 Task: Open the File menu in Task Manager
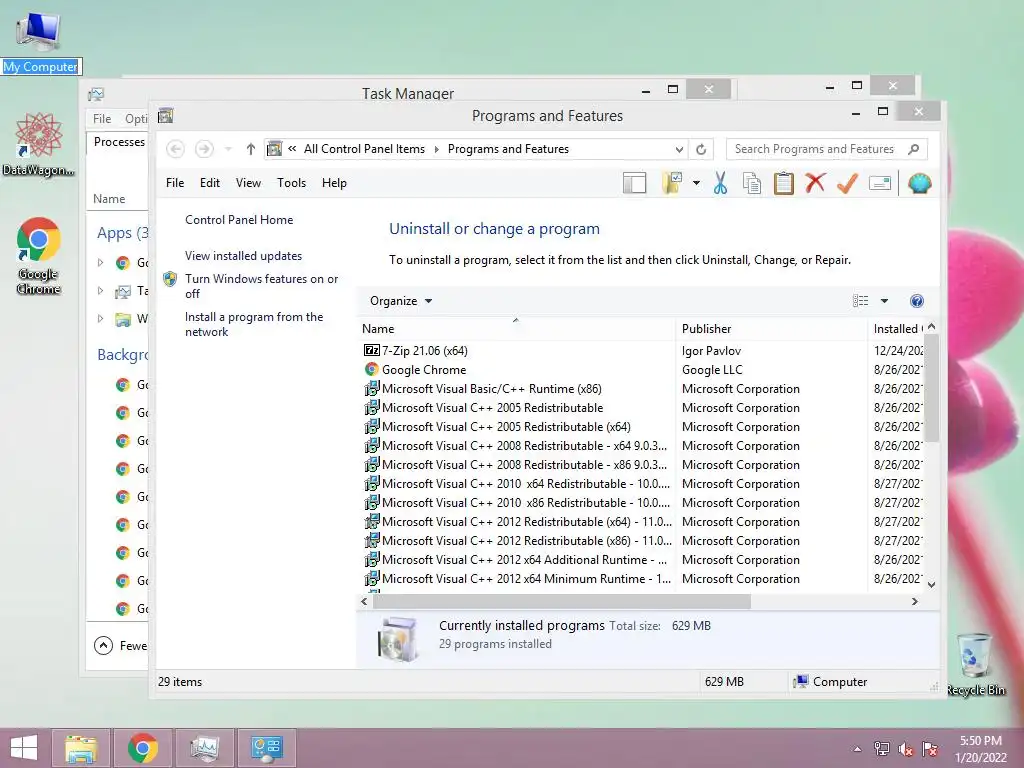(x=102, y=119)
